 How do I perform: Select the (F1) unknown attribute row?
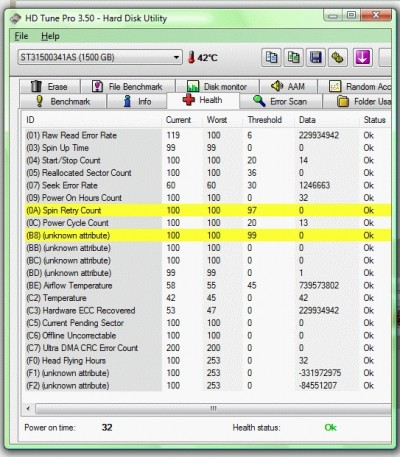(207, 373)
